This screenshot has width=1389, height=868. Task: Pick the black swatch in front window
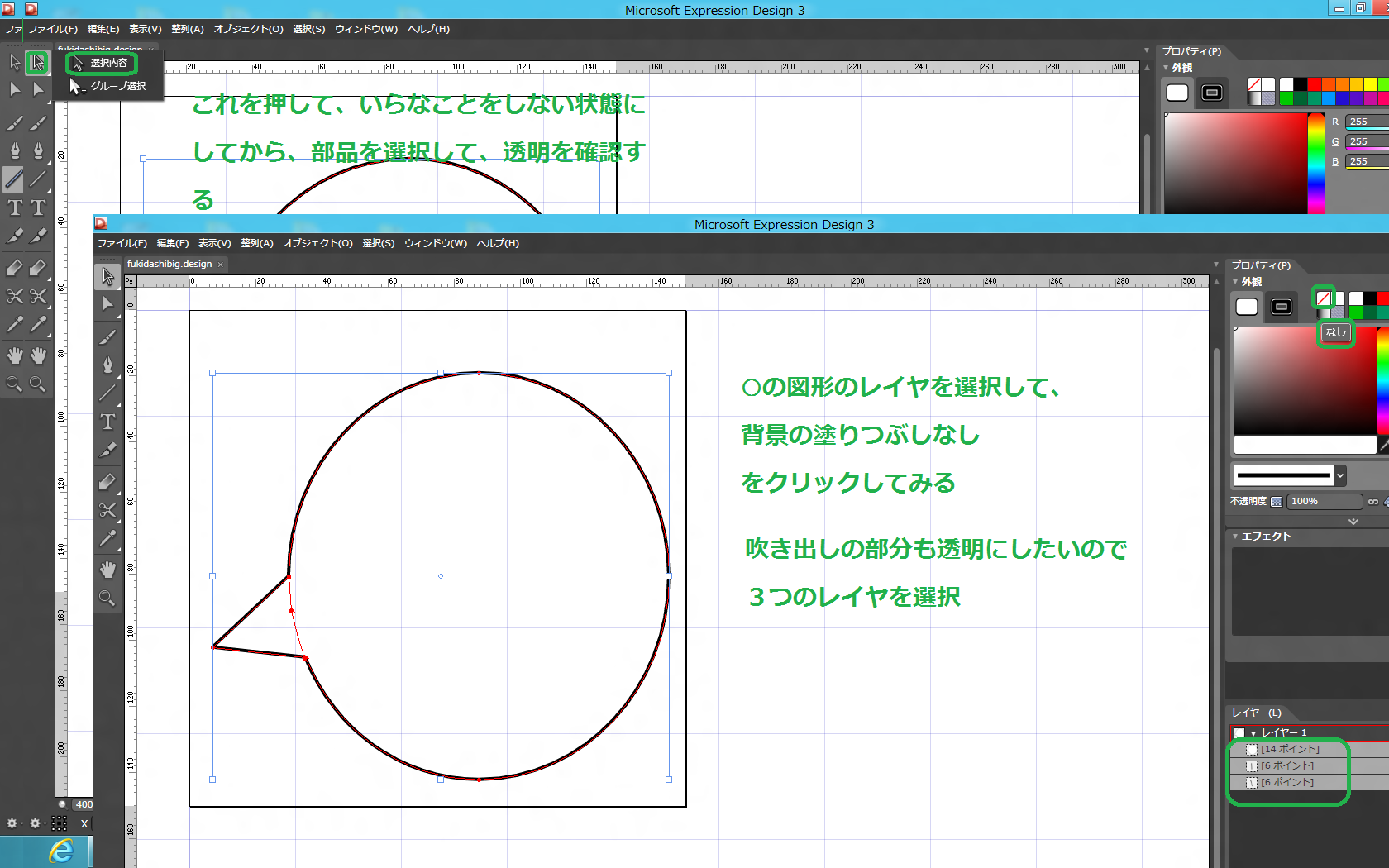(x=1370, y=298)
